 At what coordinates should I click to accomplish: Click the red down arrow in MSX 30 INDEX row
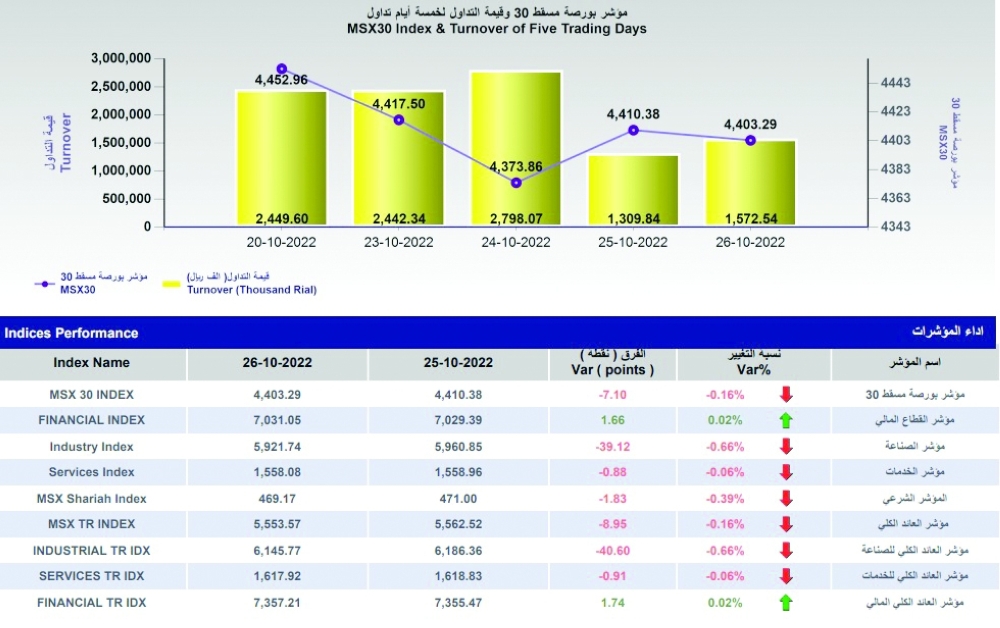785,394
